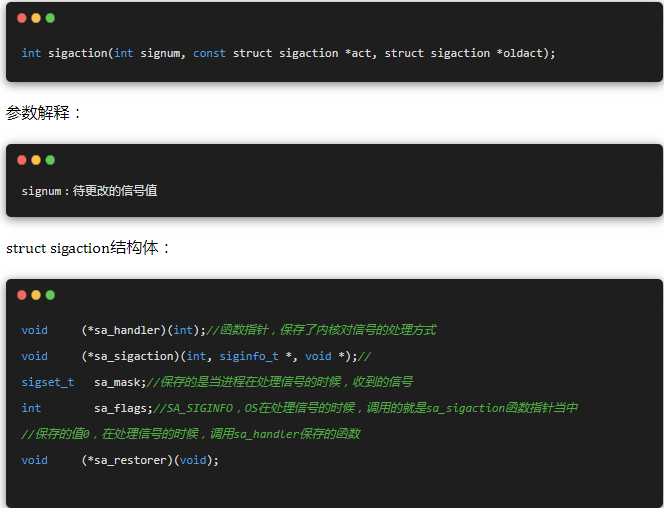
Task: Click yellow dot in the struct fields code block
Action: point(36,295)
